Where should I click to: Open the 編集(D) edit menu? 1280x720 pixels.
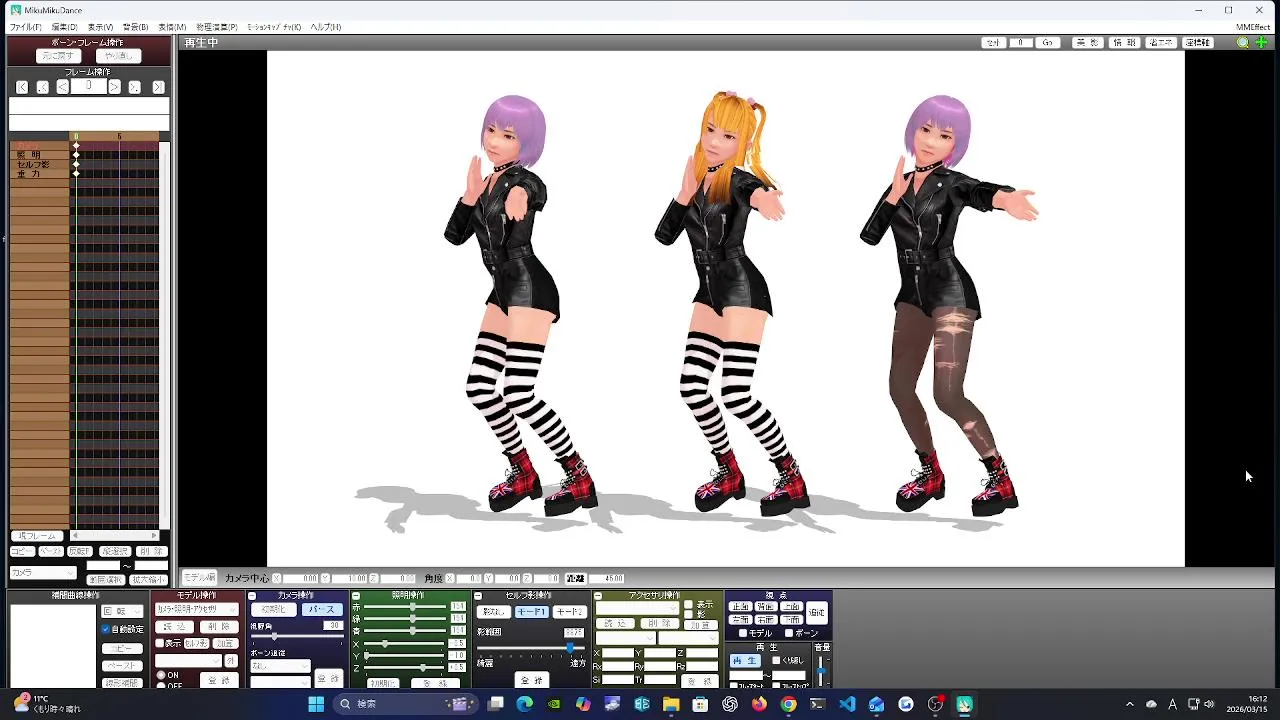point(64,27)
